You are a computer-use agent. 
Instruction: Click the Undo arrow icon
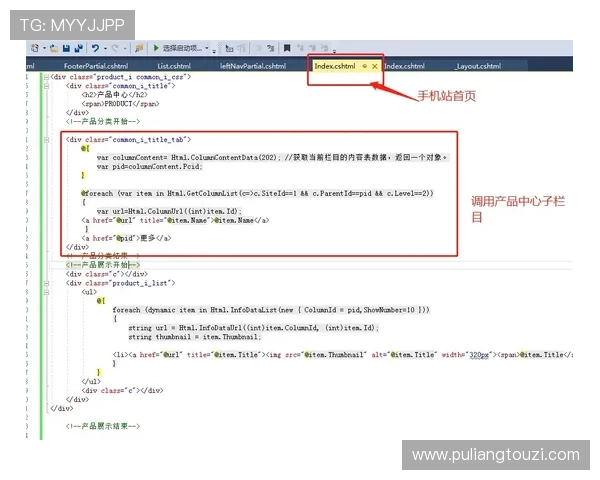(x=94, y=47)
